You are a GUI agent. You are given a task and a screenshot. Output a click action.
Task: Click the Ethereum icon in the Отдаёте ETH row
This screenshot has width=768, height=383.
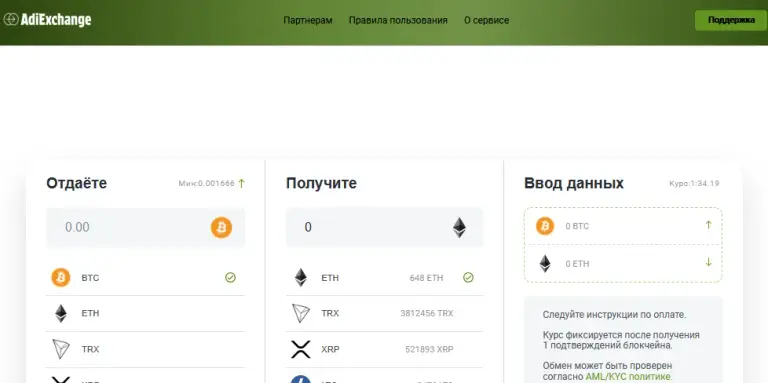[x=61, y=313]
